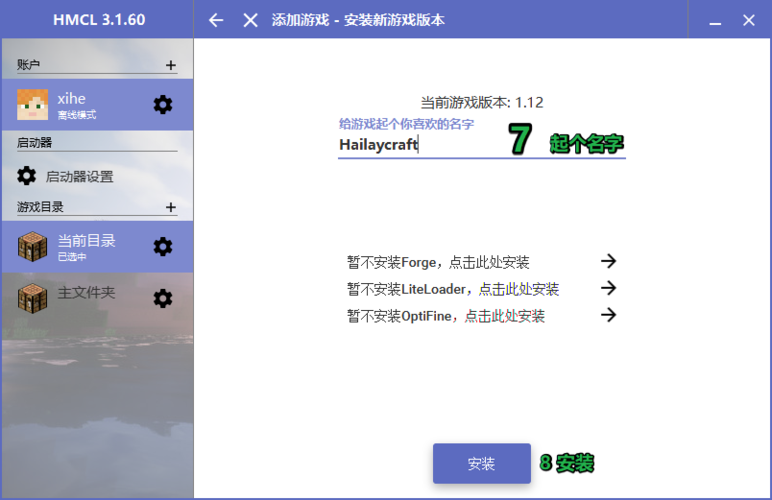Add a game directory with the plus icon

[x=170, y=207]
